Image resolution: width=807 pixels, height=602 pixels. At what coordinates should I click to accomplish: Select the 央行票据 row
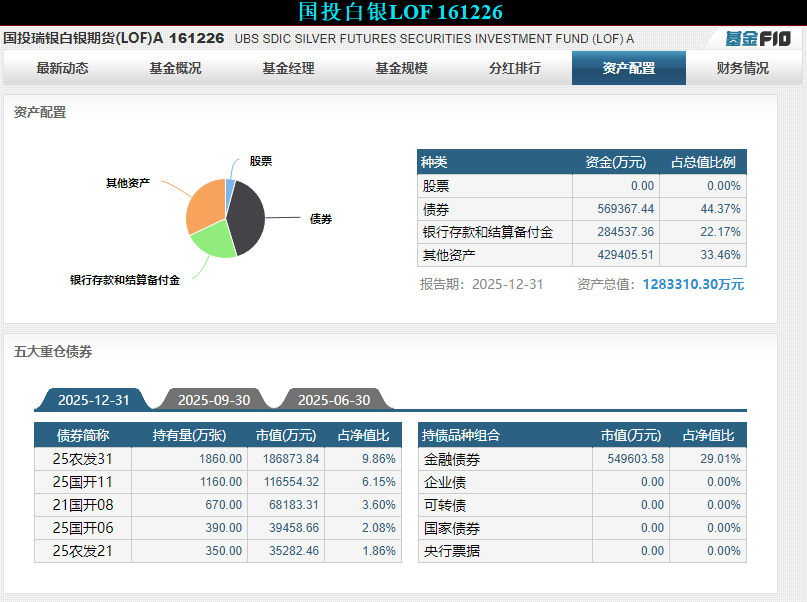click(582, 551)
